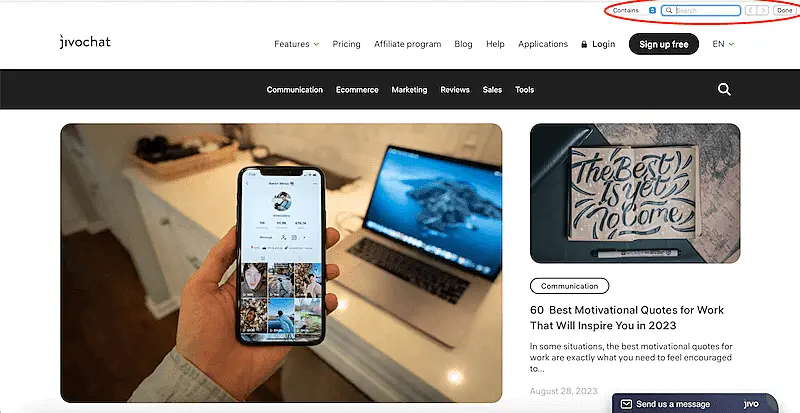Open the EN language selector
Image resolution: width=800 pixels, height=413 pixels.
tap(723, 44)
